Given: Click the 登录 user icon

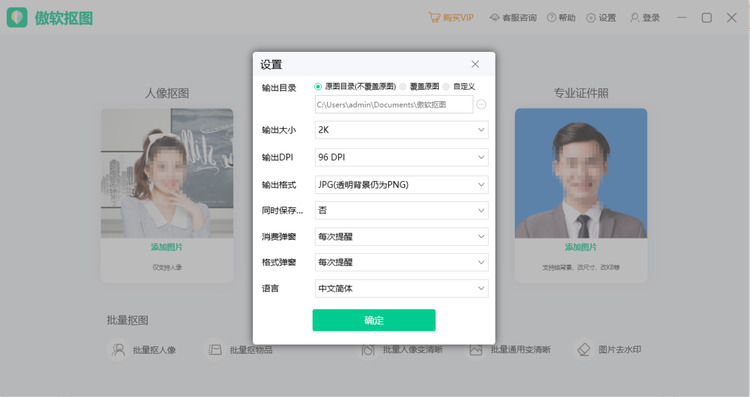Looking at the screenshot, I should [x=634, y=18].
